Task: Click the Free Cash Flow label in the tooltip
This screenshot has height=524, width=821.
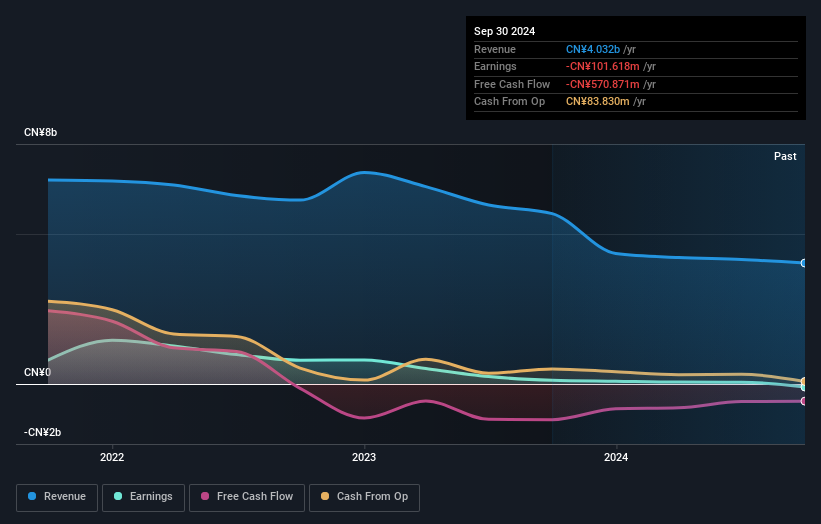Action: 512,84
